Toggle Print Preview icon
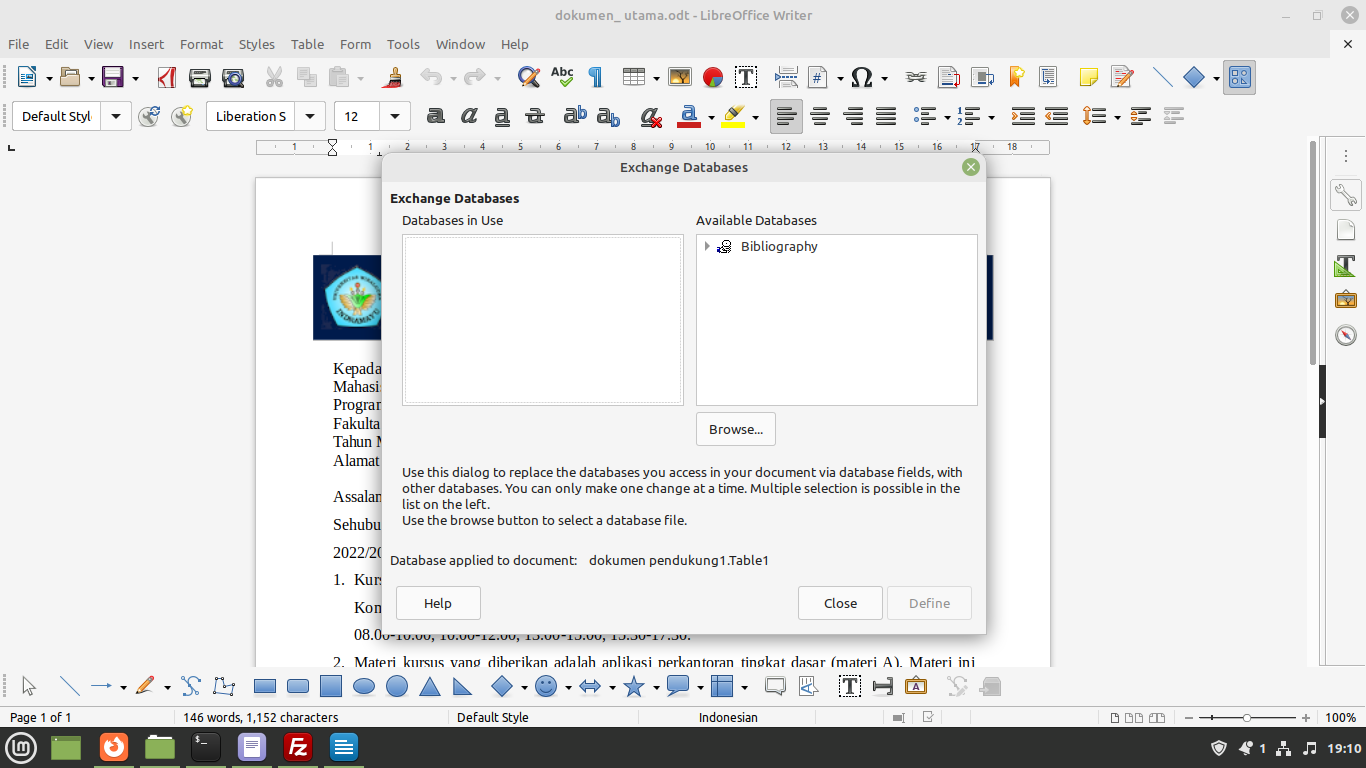Image resolution: width=1366 pixels, height=768 pixels. click(x=233, y=77)
